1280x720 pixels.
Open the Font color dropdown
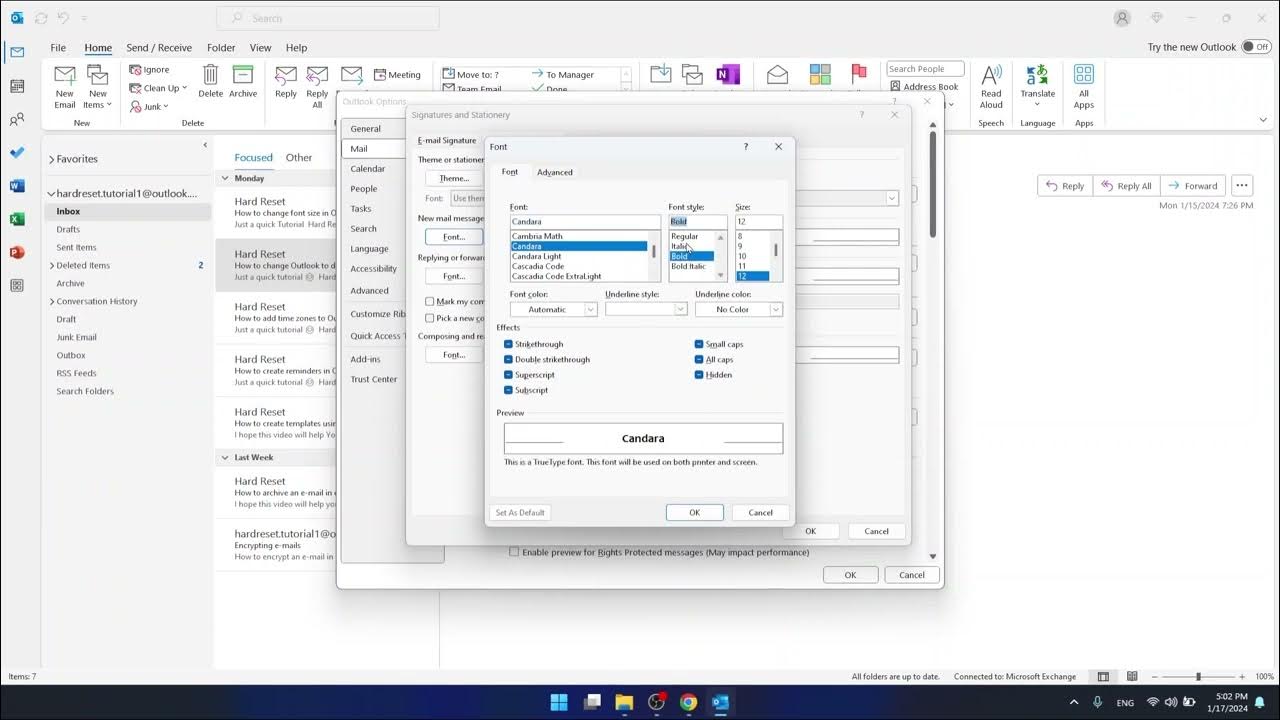click(x=553, y=310)
